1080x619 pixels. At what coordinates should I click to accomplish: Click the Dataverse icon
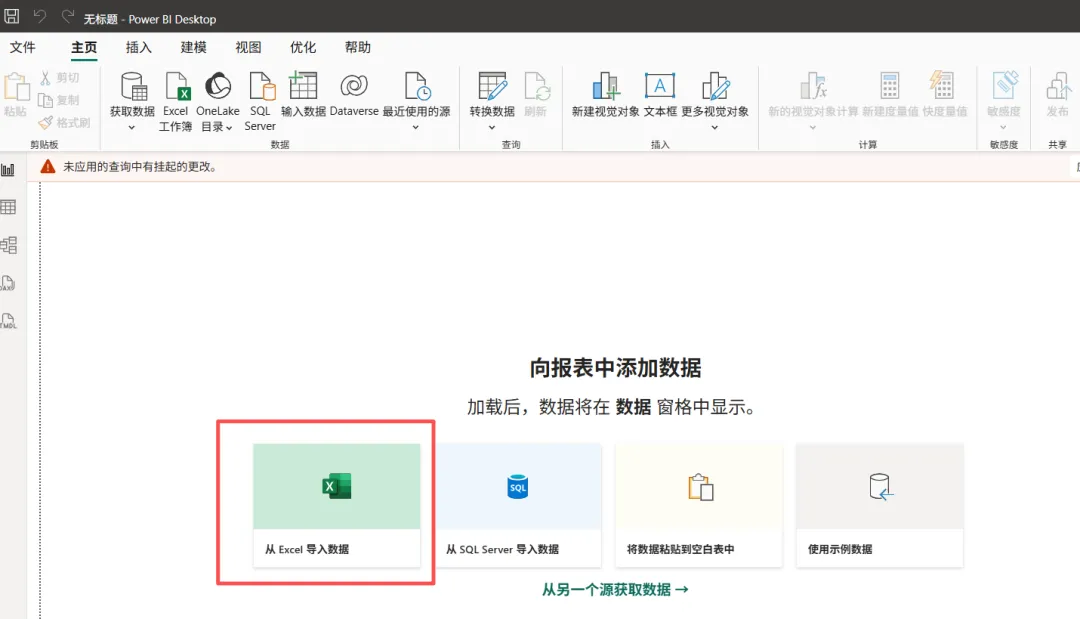[x=354, y=86]
